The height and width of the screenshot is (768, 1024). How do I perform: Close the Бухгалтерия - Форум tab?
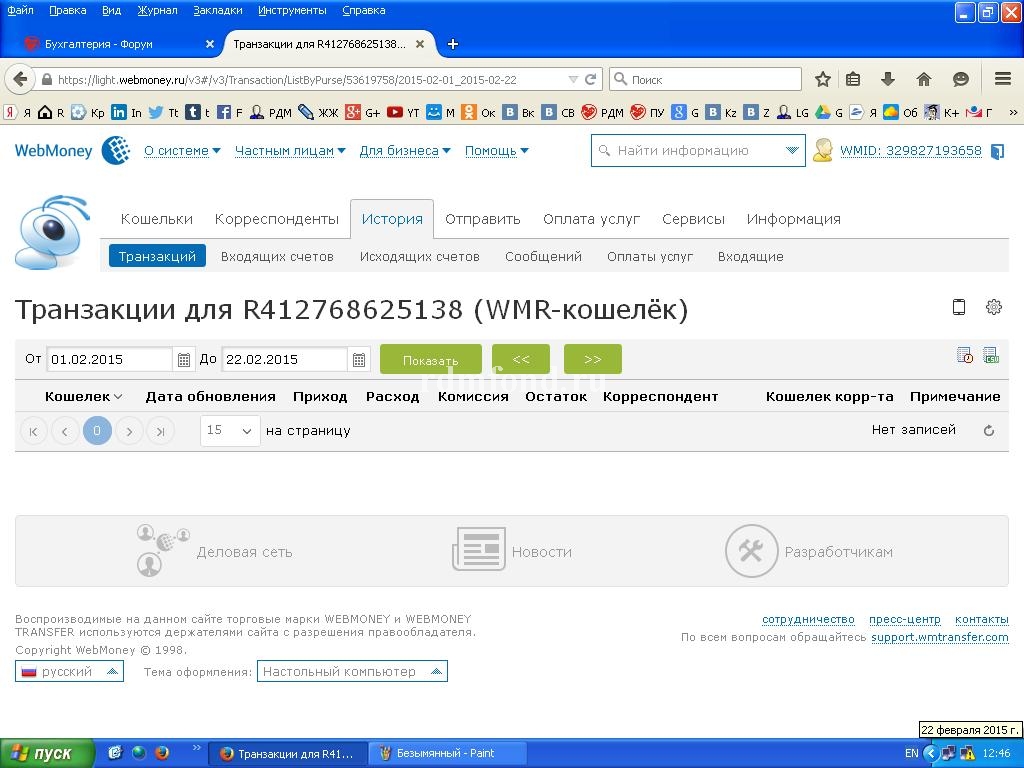210,44
